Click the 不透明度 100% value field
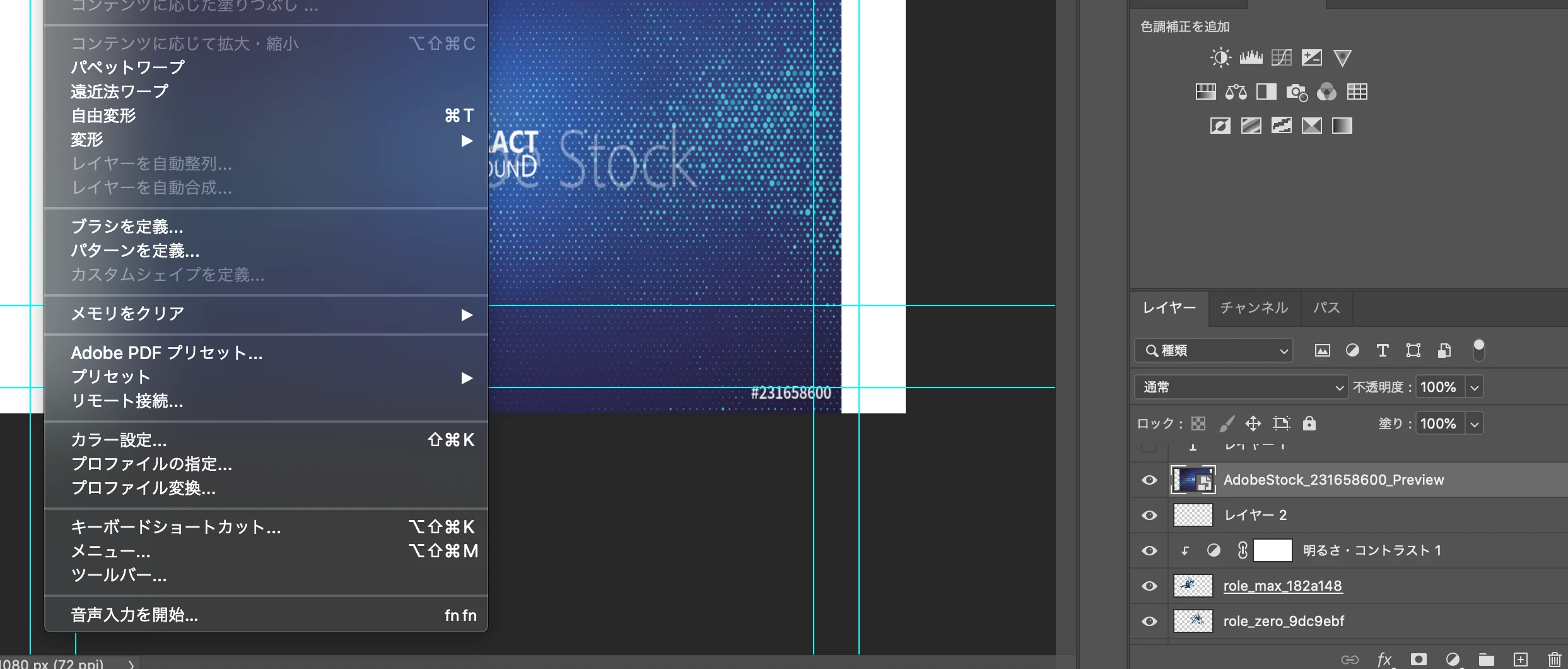Viewport: 1568px width, 669px height. pos(1441,387)
